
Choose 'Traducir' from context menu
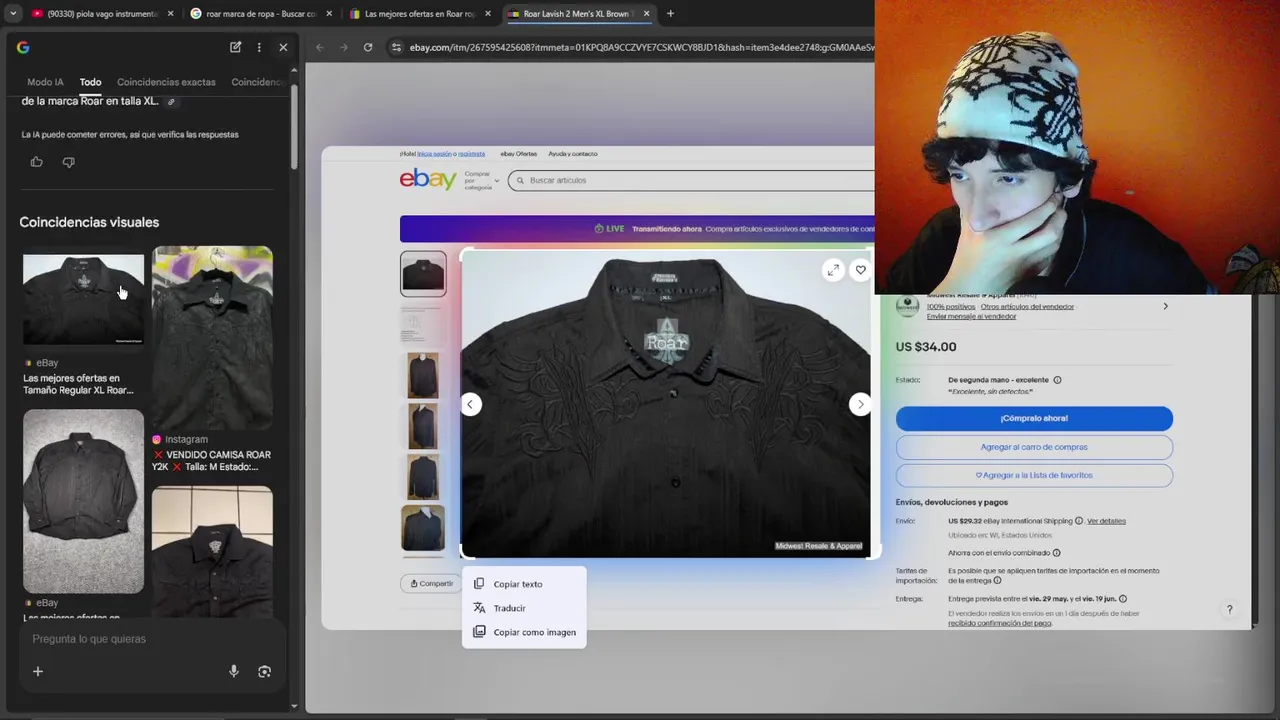(x=524, y=608)
